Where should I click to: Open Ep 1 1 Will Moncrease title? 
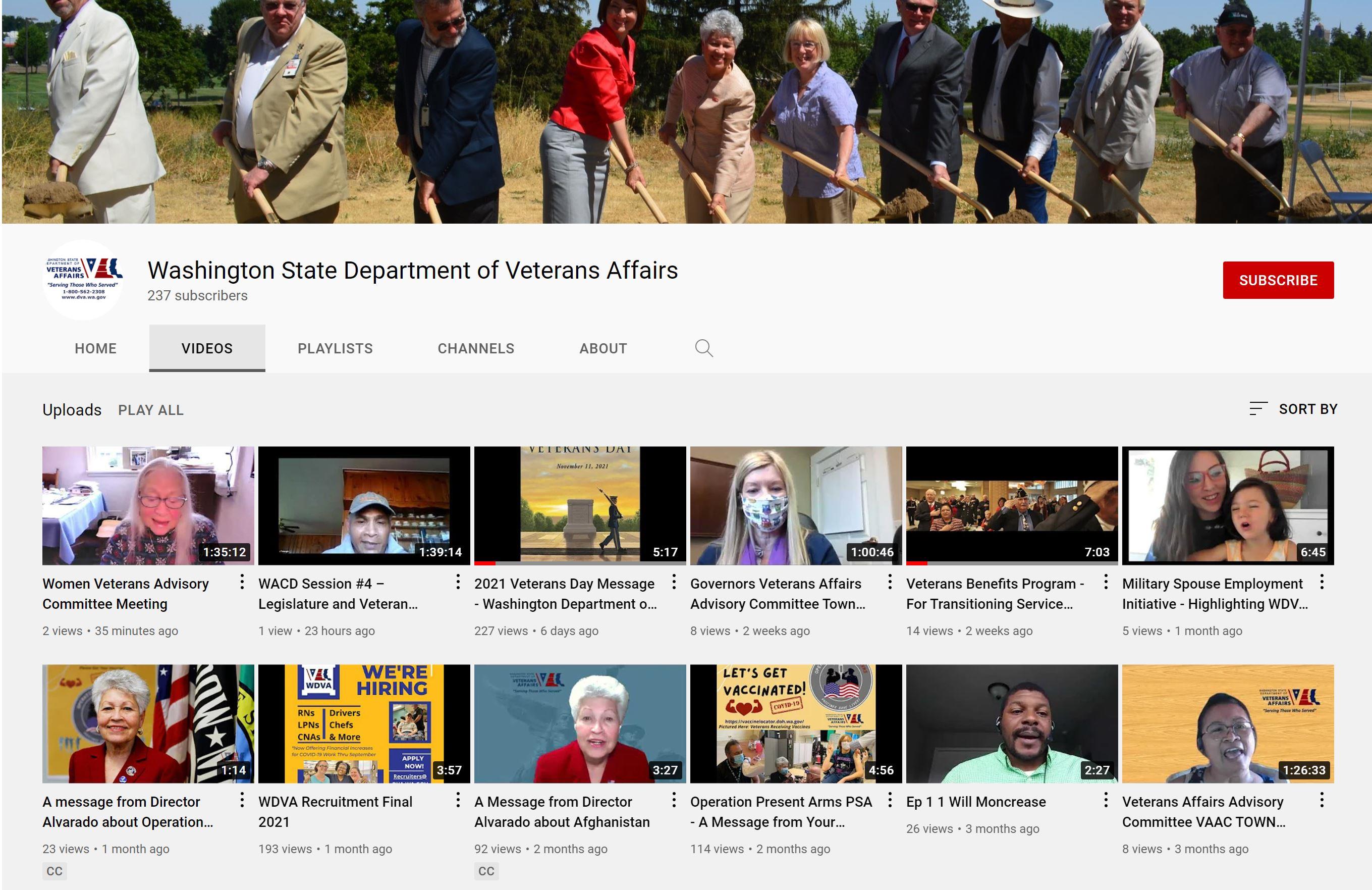click(x=976, y=802)
